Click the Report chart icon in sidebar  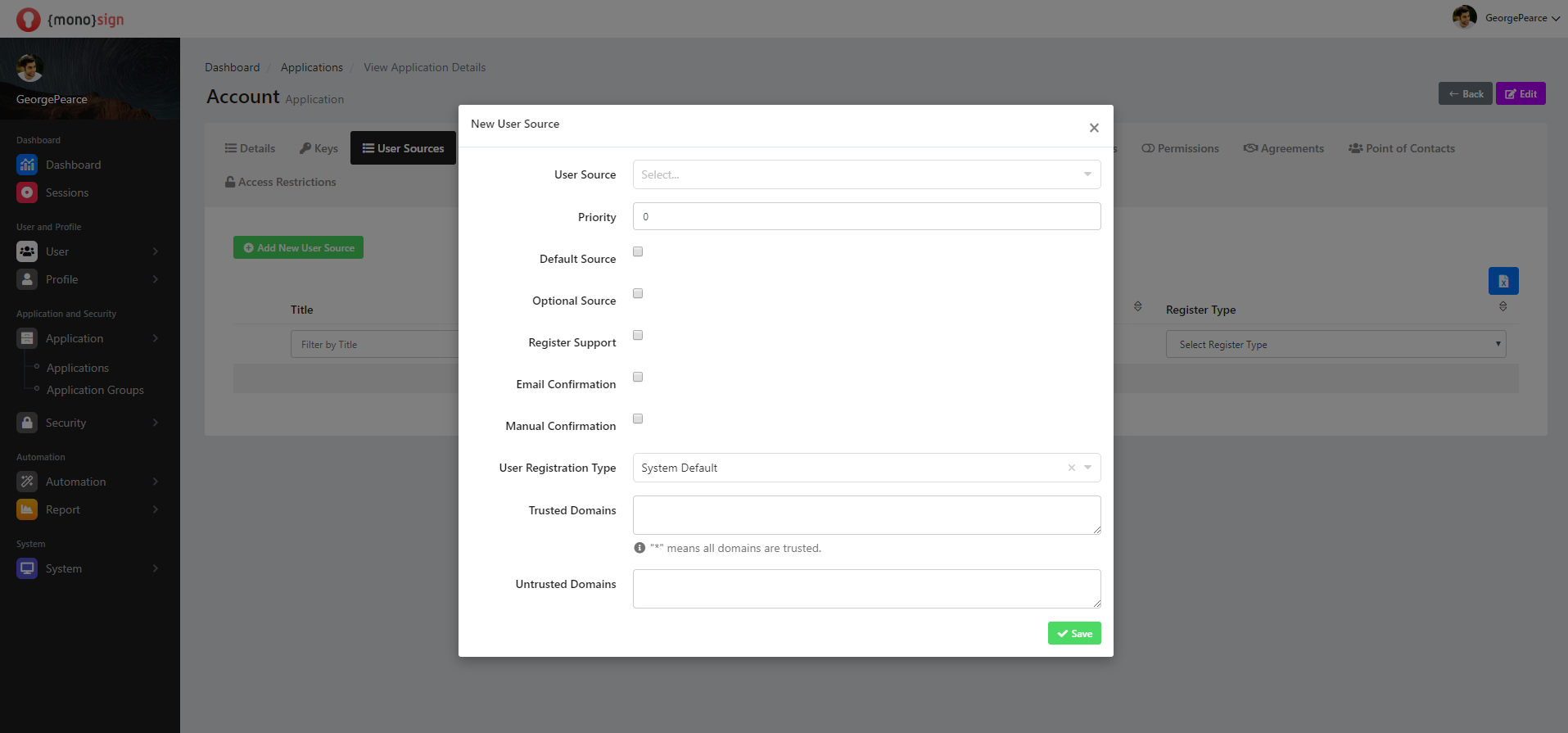pyautogui.click(x=27, y=509)
